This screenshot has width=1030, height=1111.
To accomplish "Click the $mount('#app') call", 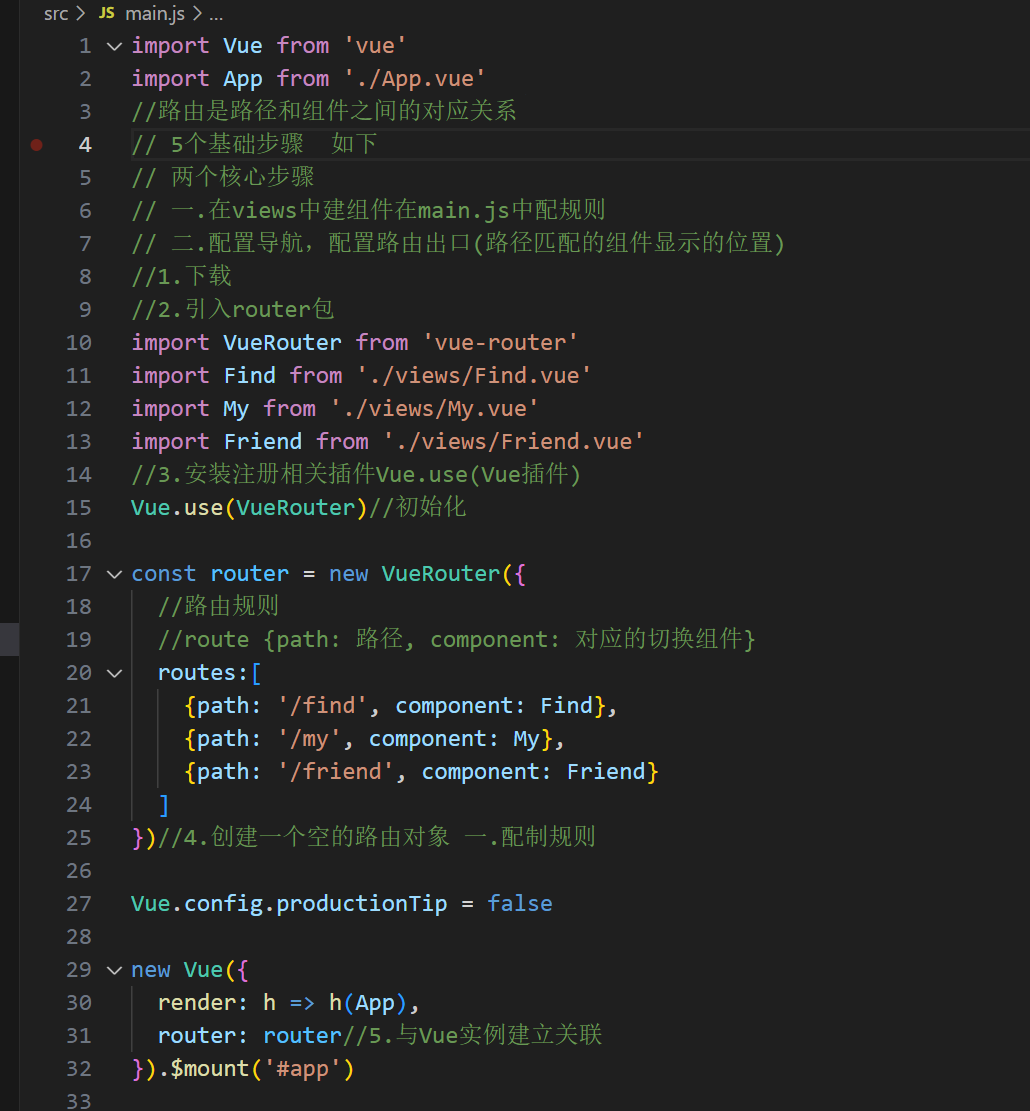I will coord(262,1069).
